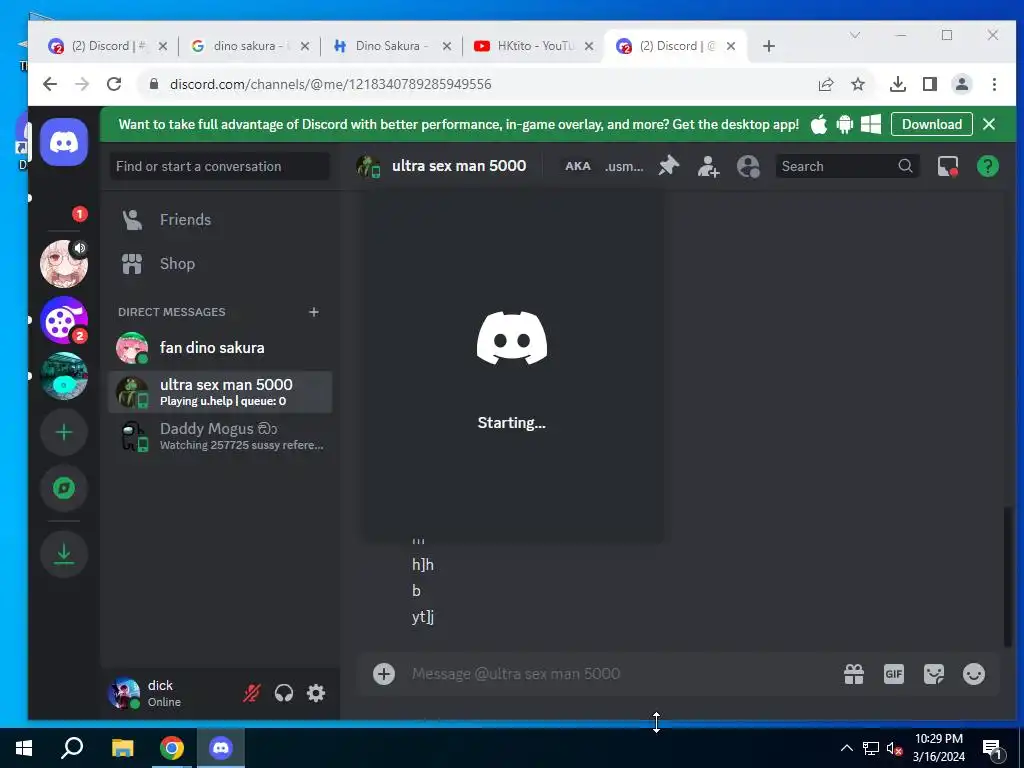Image resolution: width=1024 pixels, height=768 pixels.
Task: Open File Explorer from taskbar
Action: coord(122,748)
